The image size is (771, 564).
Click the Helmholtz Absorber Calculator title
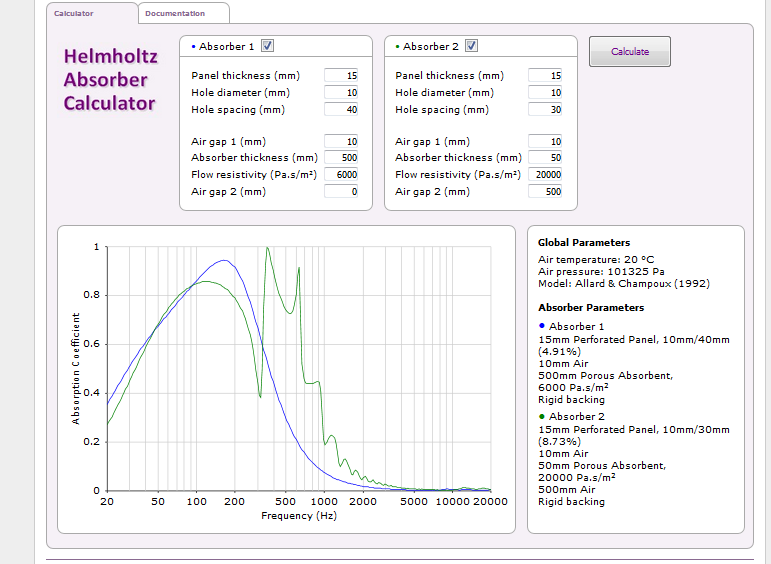[x=111, y=80]
